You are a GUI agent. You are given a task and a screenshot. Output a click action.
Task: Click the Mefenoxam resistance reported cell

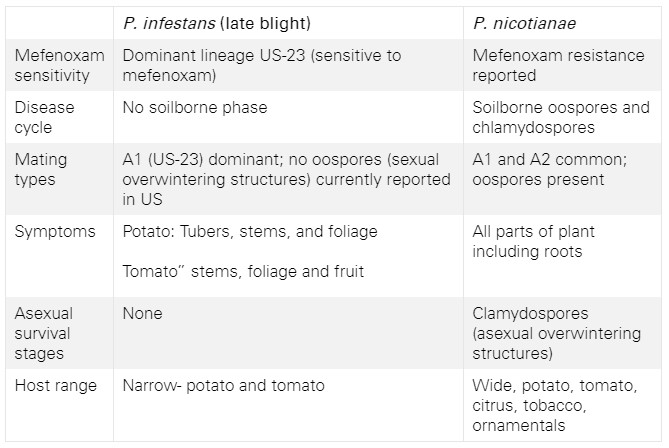[560, 66]
